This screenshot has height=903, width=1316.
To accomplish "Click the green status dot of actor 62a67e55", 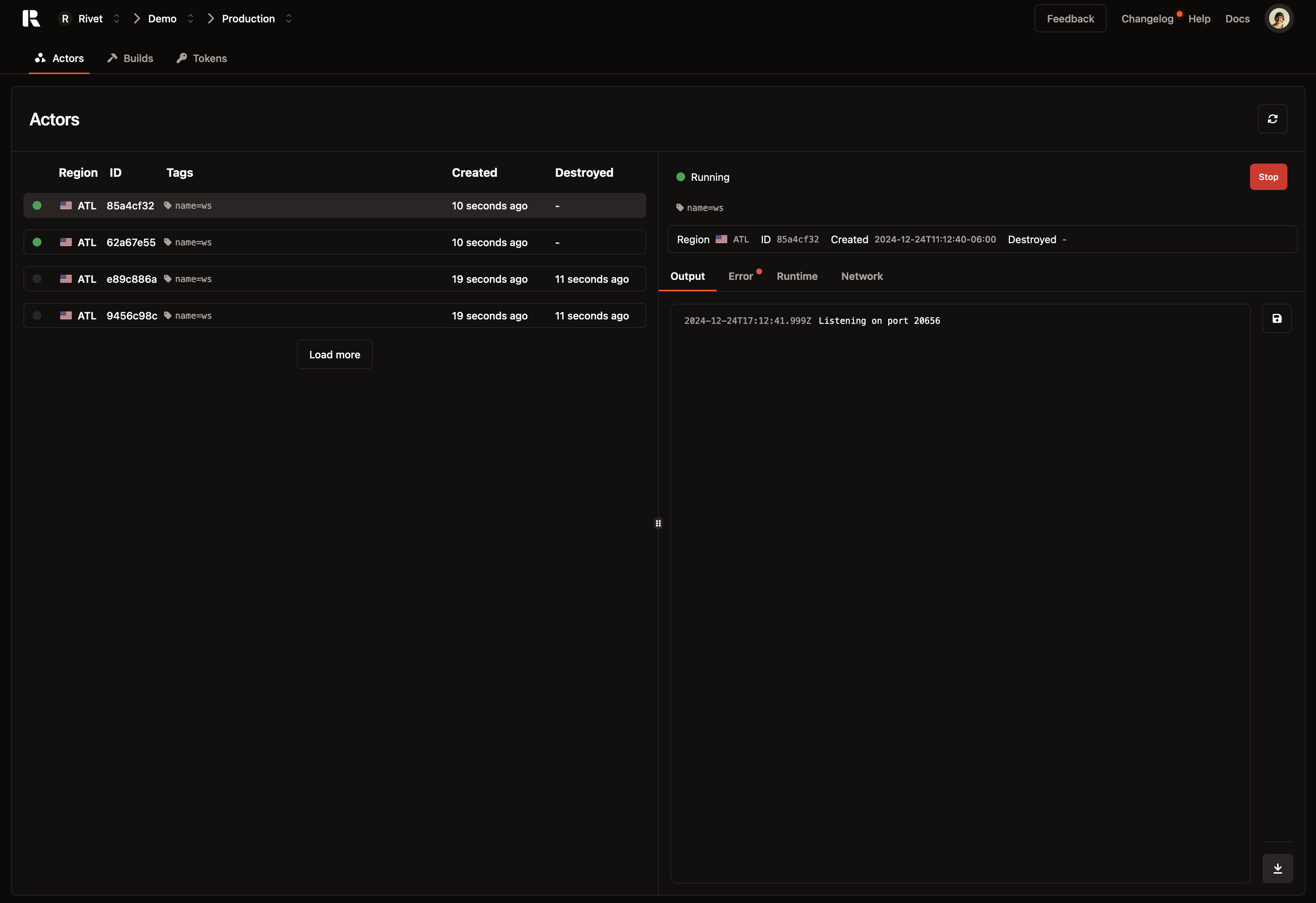I will [x=37, y=242].
